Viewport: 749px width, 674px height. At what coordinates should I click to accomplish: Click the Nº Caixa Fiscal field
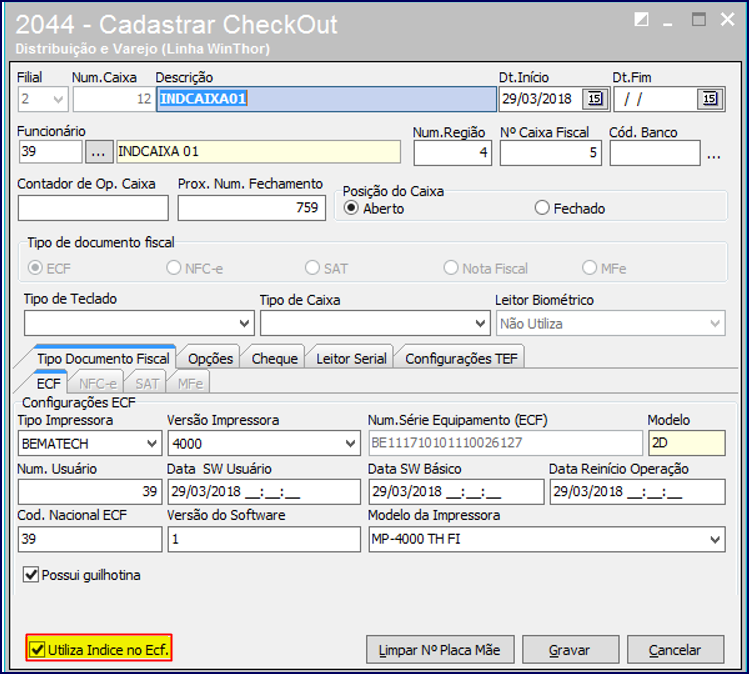(x=551, y=153)
